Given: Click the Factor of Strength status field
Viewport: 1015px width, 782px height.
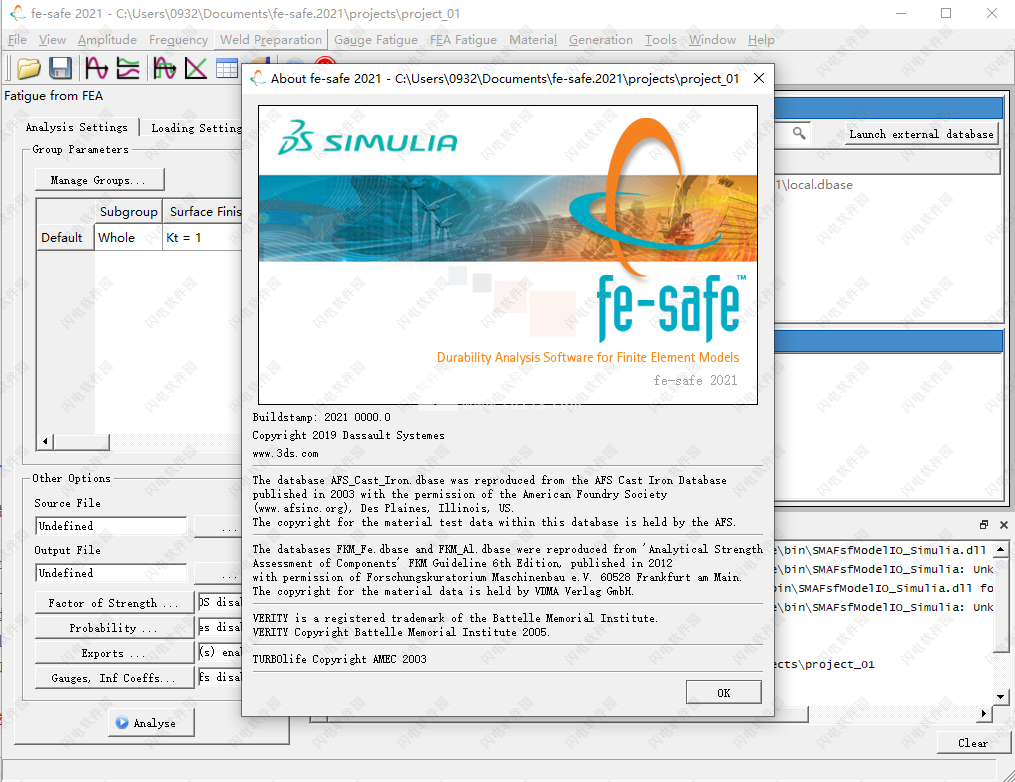Looking at the screenshot, I should click(x=220, y=602).
